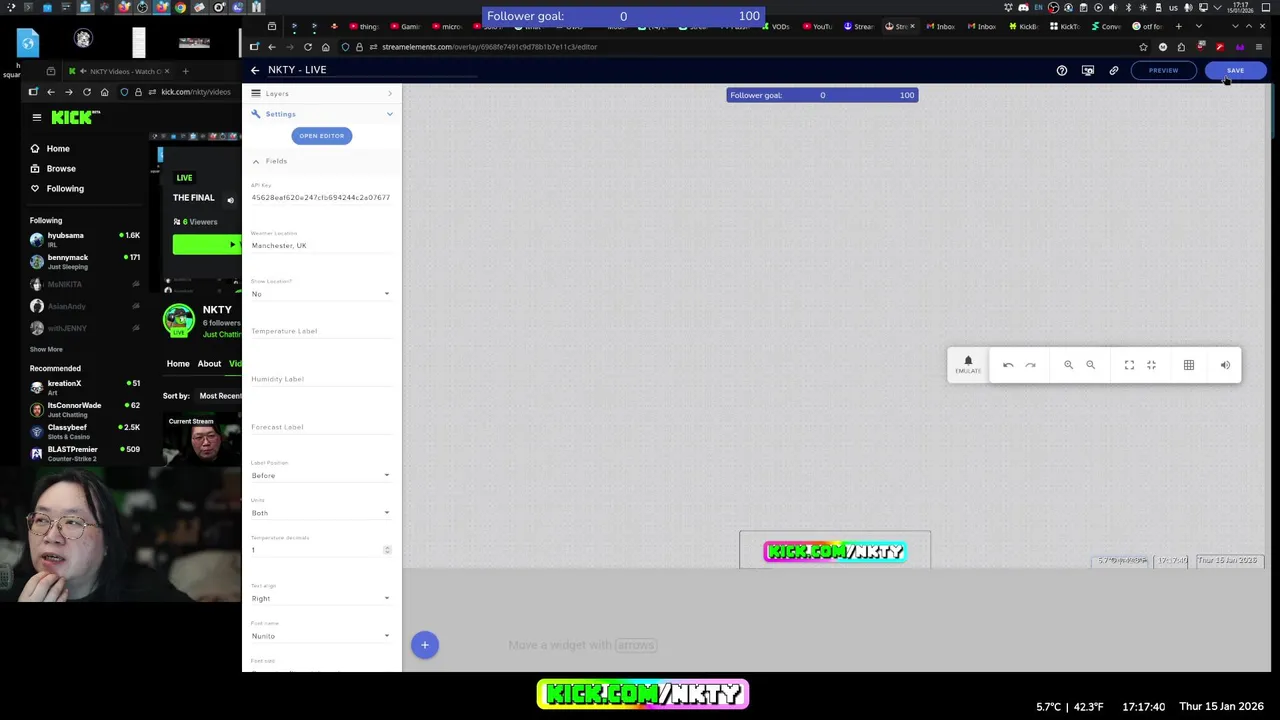
Task: Click the API Key input field
Action: click(321, 197)
